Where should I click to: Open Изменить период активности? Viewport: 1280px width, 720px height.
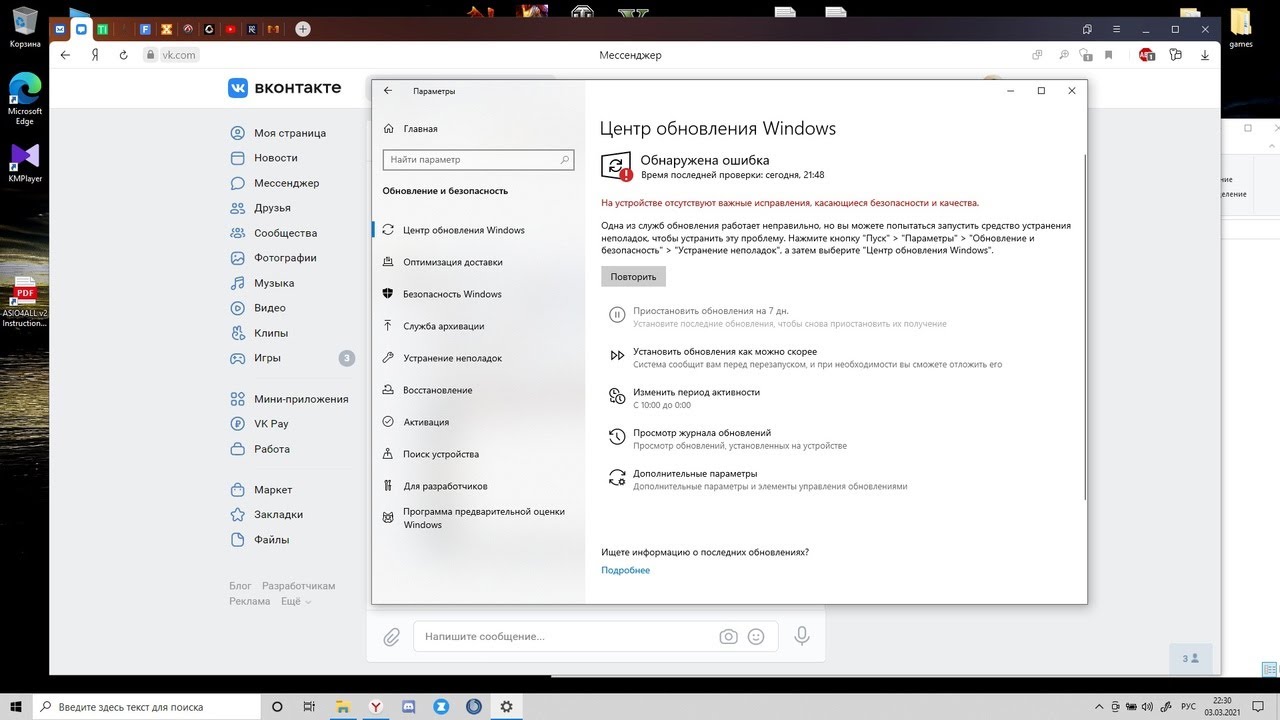(696, 392)
